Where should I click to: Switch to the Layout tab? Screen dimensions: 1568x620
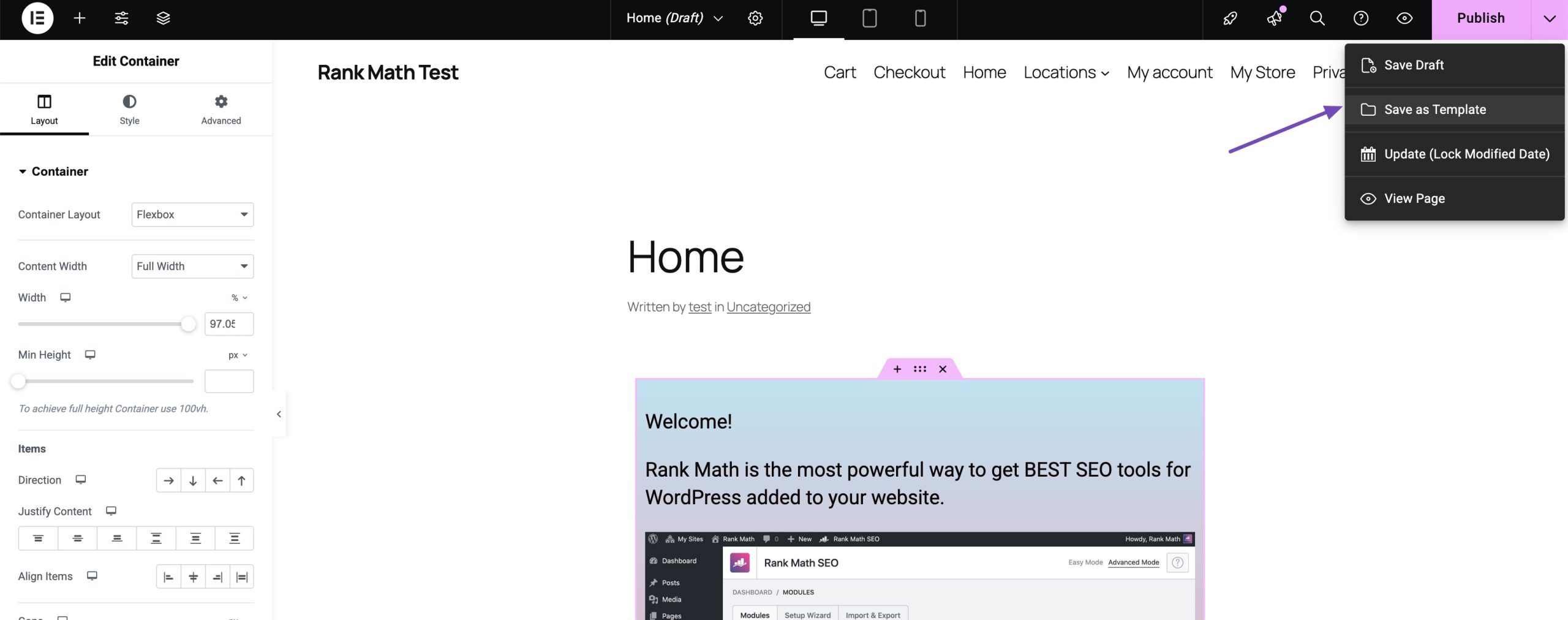tap(44, 110)
